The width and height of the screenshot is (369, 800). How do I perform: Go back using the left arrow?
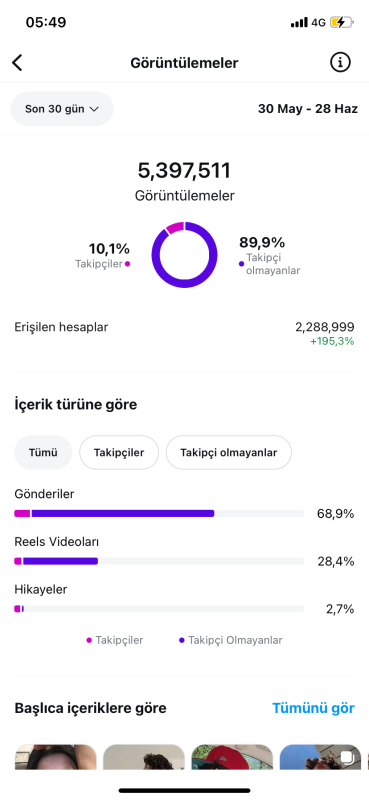(x=17, y=63)
